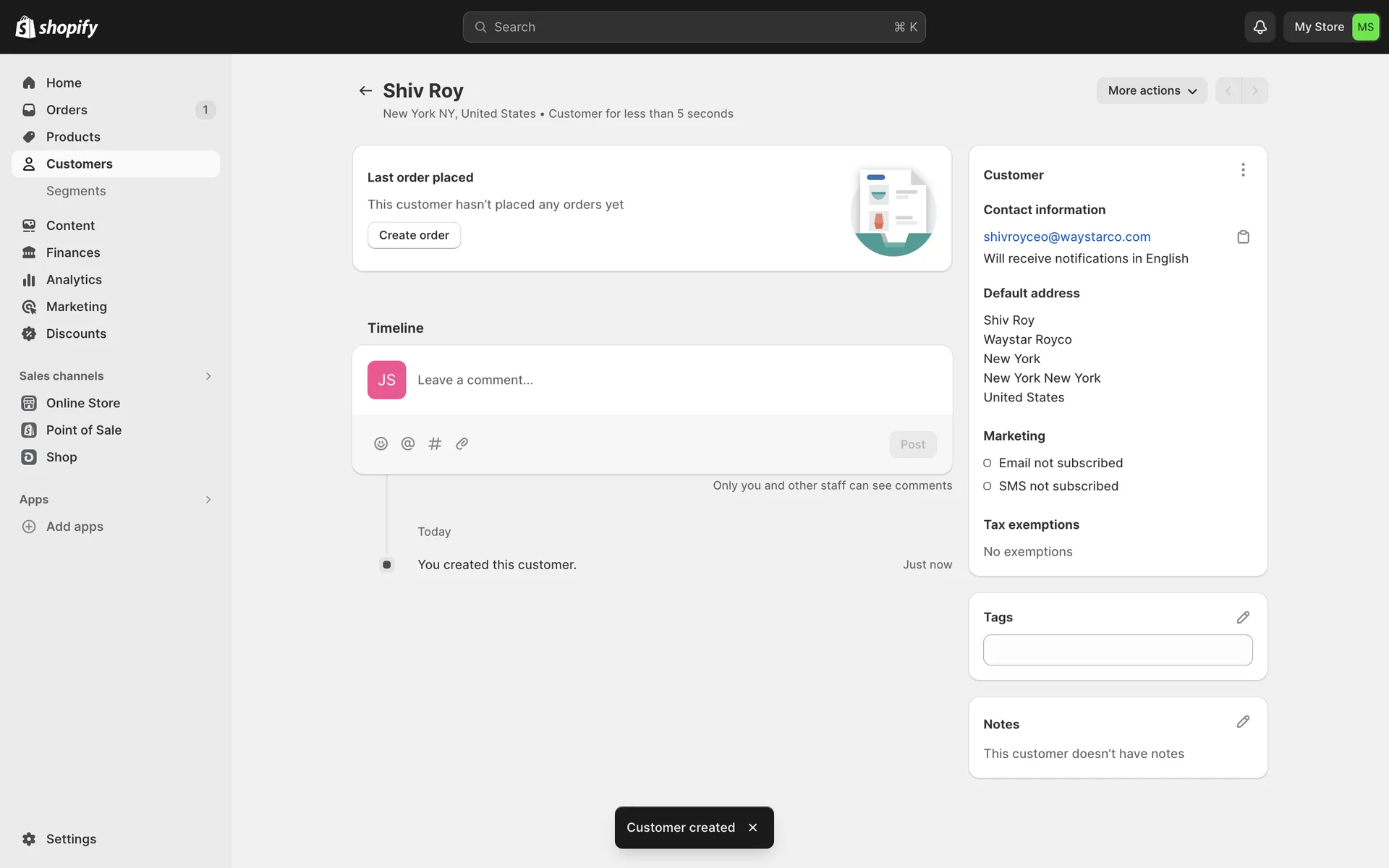Open Segments in the sidebar

(76, 191)
